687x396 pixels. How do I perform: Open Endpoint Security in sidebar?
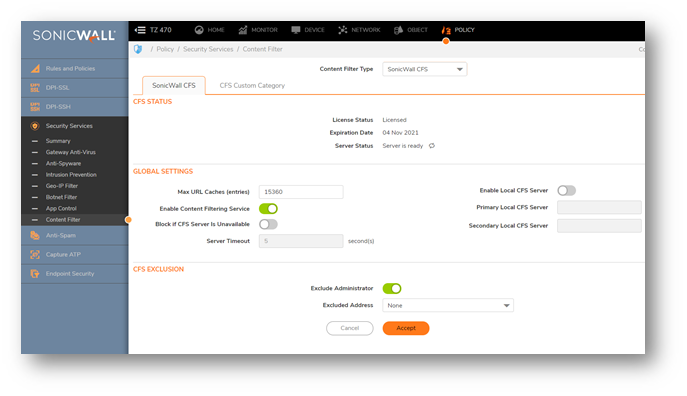[x=74, y=274]
